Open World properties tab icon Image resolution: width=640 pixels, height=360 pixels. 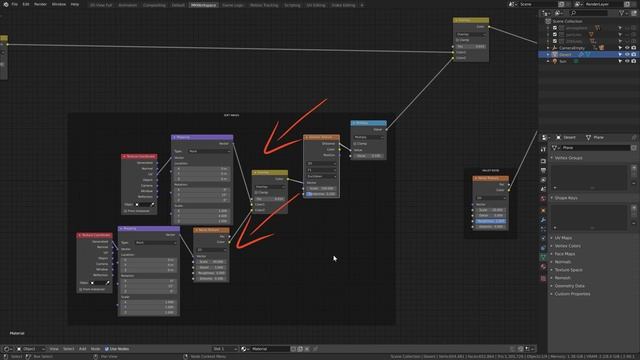[543, 199]
